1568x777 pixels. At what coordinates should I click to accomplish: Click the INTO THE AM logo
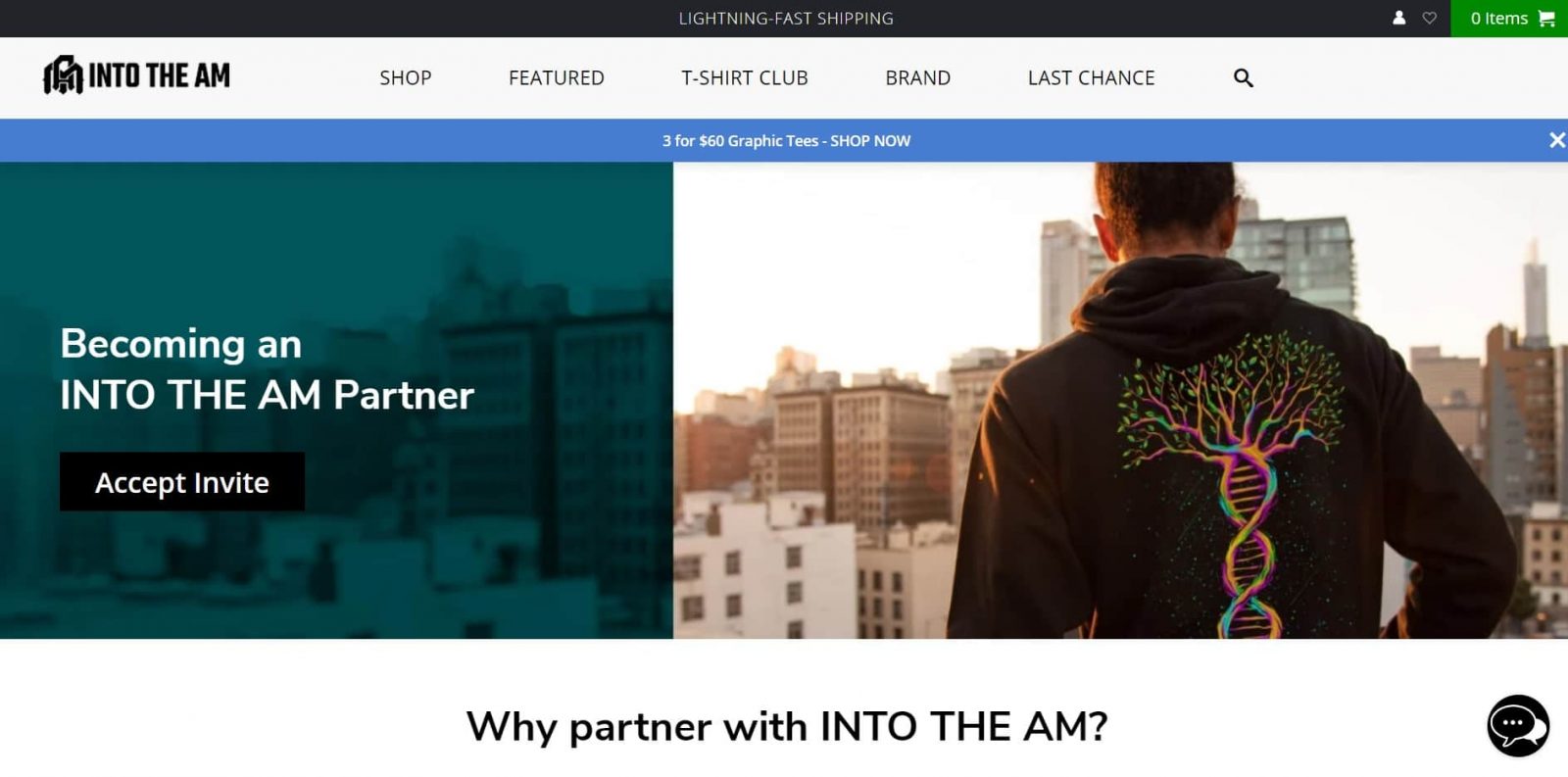(x=136, y=75)
